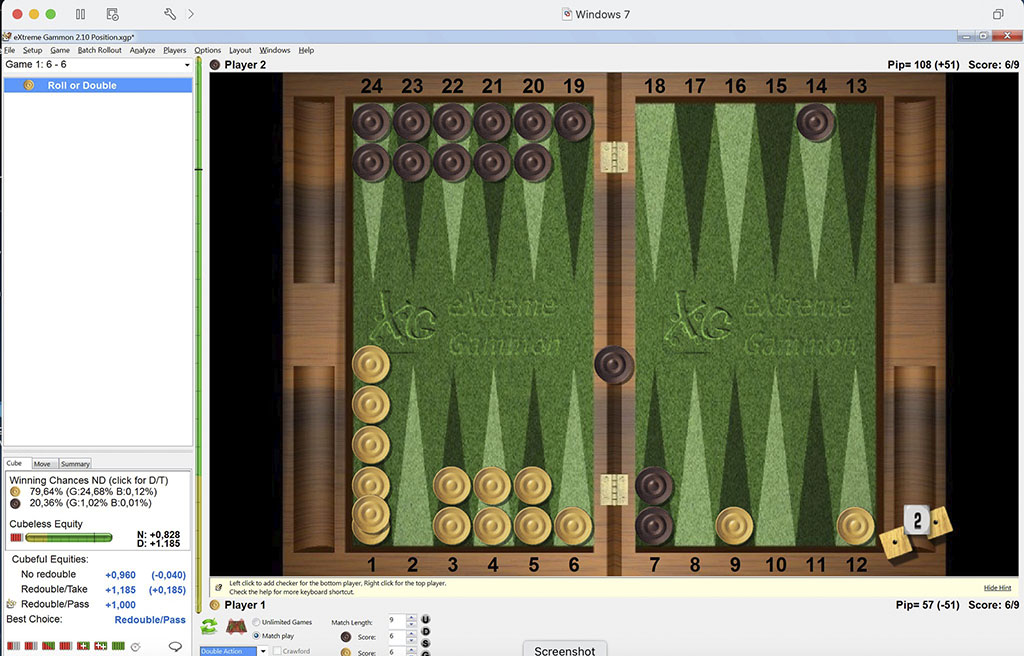Click the Screenshot button

564,649
